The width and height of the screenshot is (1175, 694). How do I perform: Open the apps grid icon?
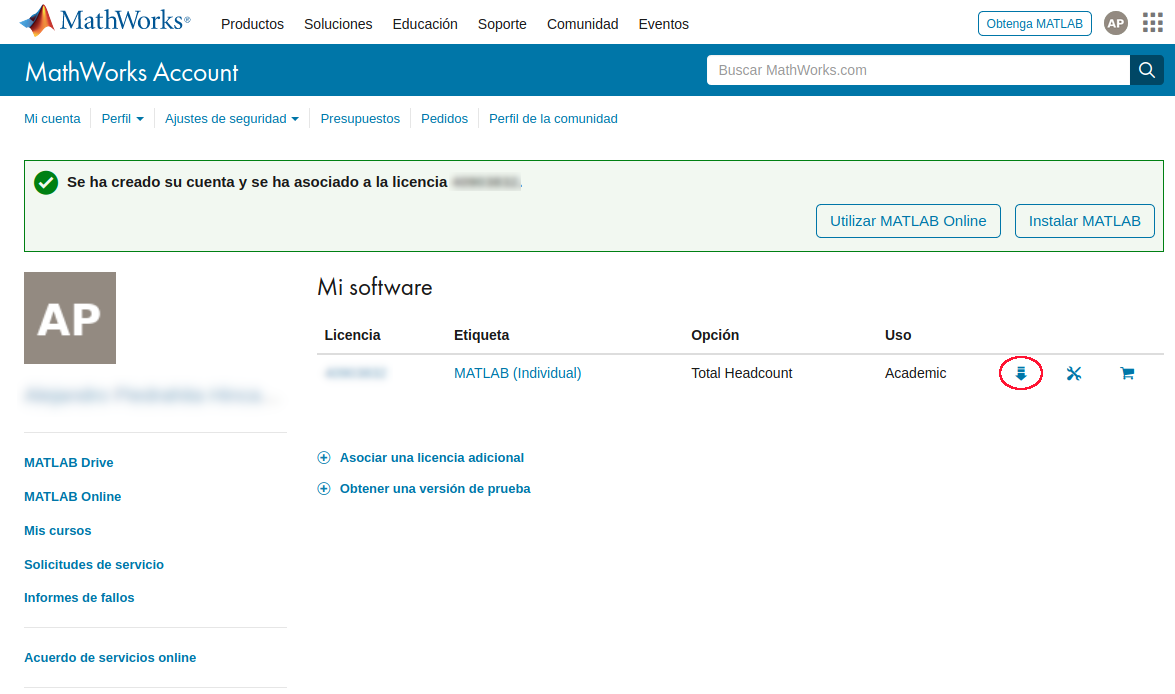[1153, 23]
